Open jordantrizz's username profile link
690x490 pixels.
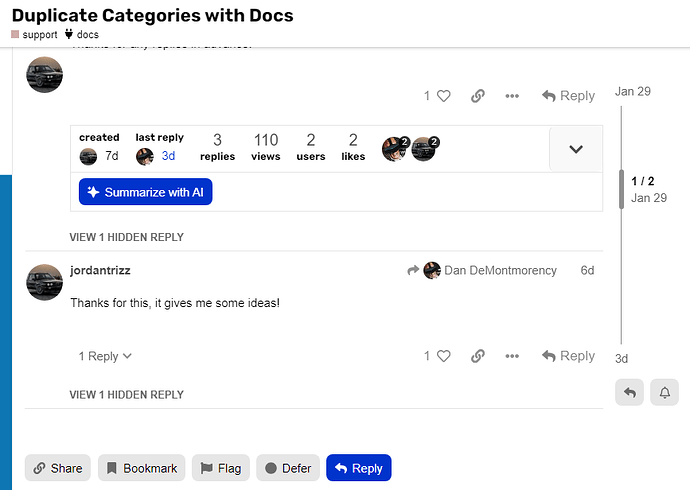(x=100, y=270)
